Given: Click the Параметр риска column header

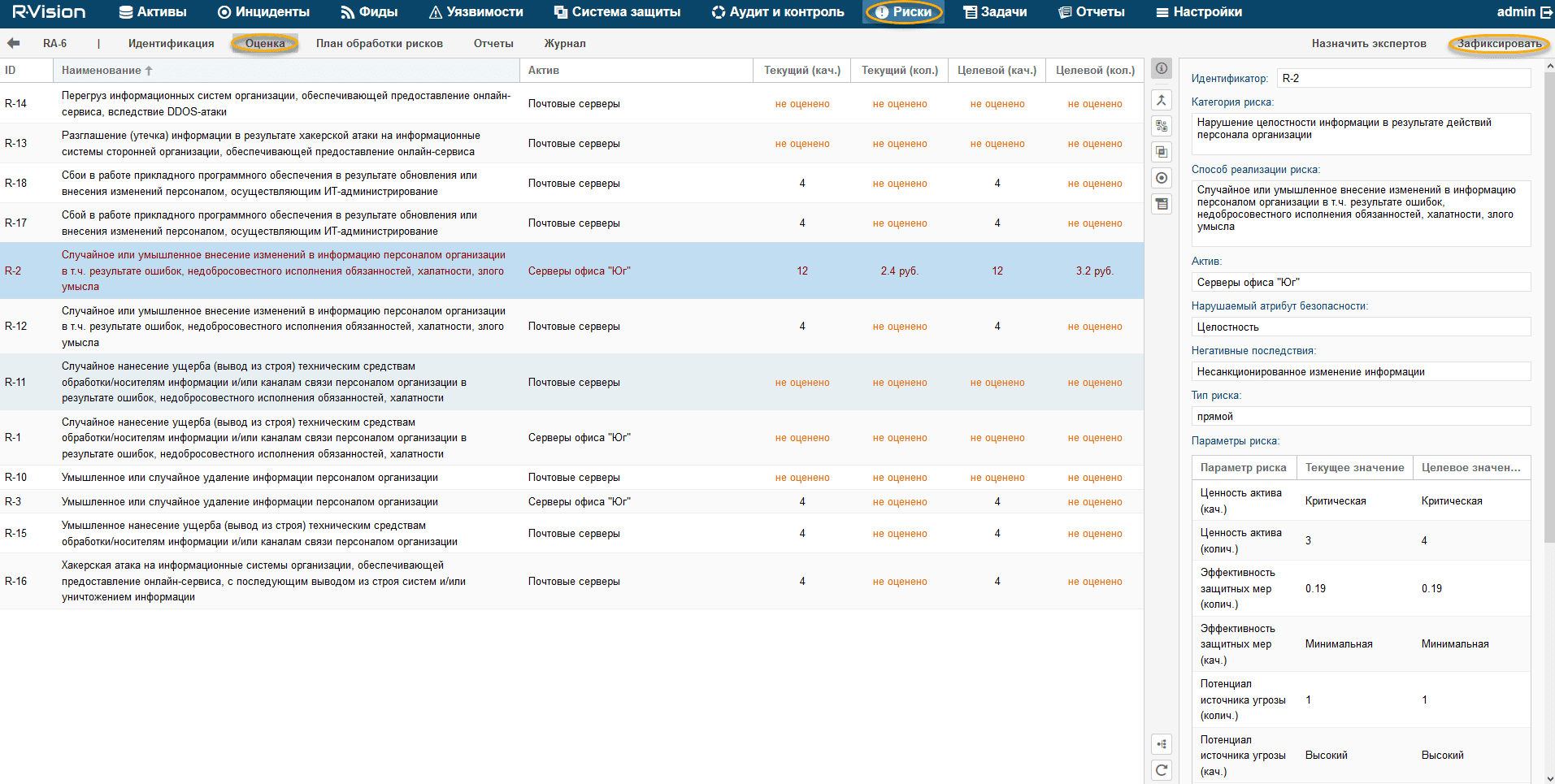Looking at the screenshot, I should (x=1244, y=467).
